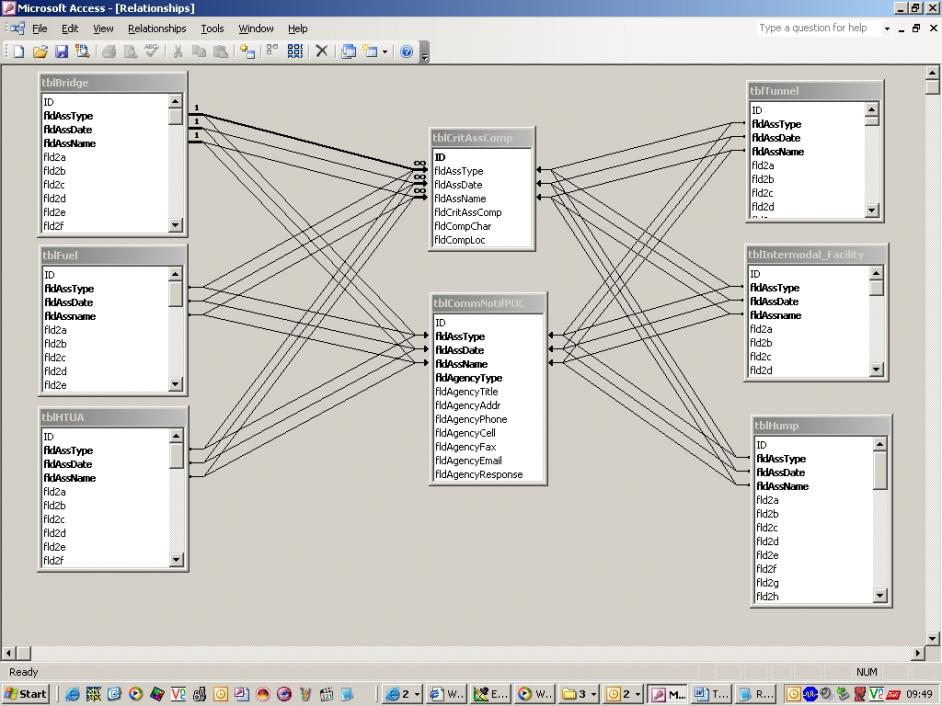Screen dimensions: 942x706
Task: Click the Clear Layout X icon
Action: (x=322, y=52)
